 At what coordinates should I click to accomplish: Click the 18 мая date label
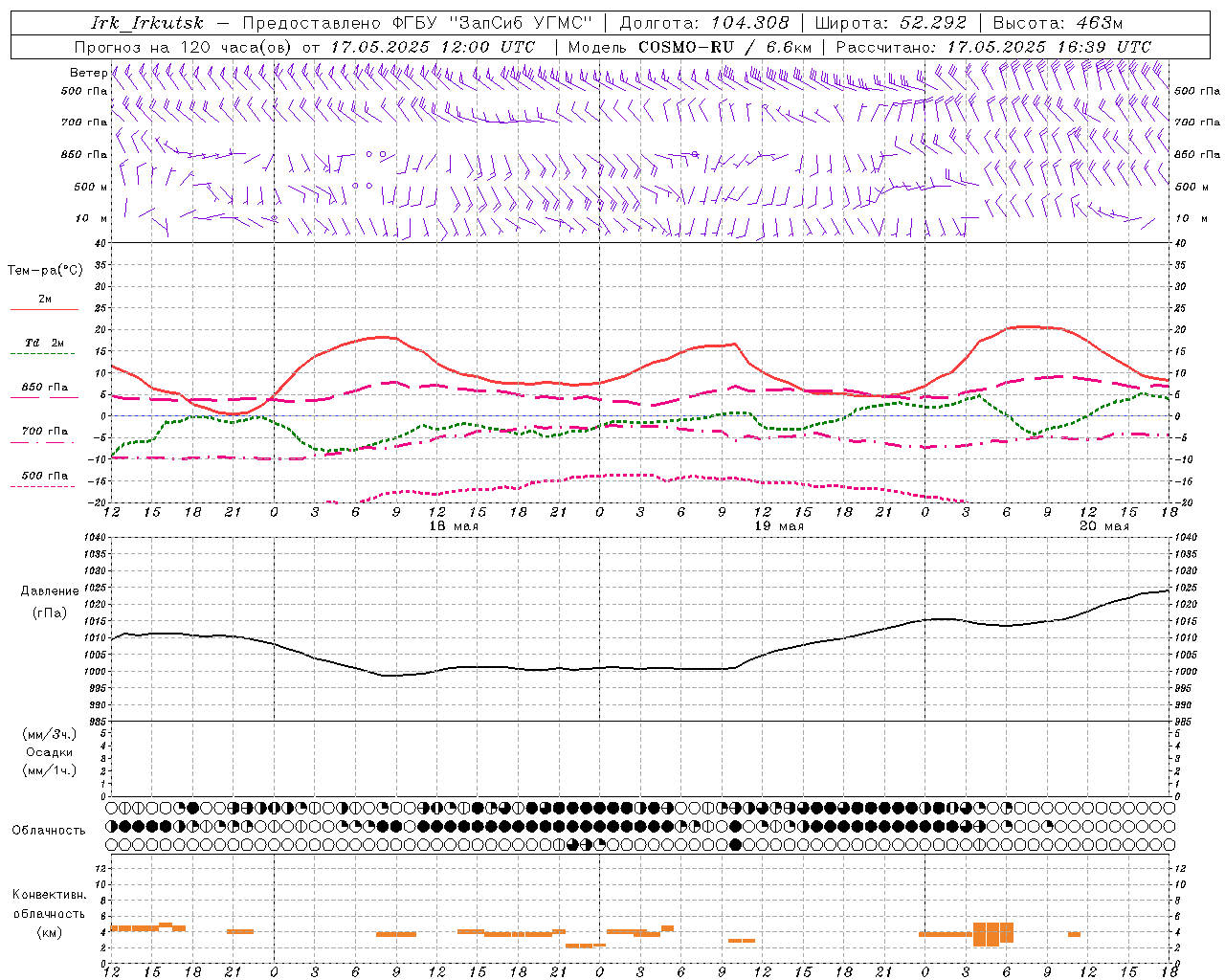(x=454, y=526)
